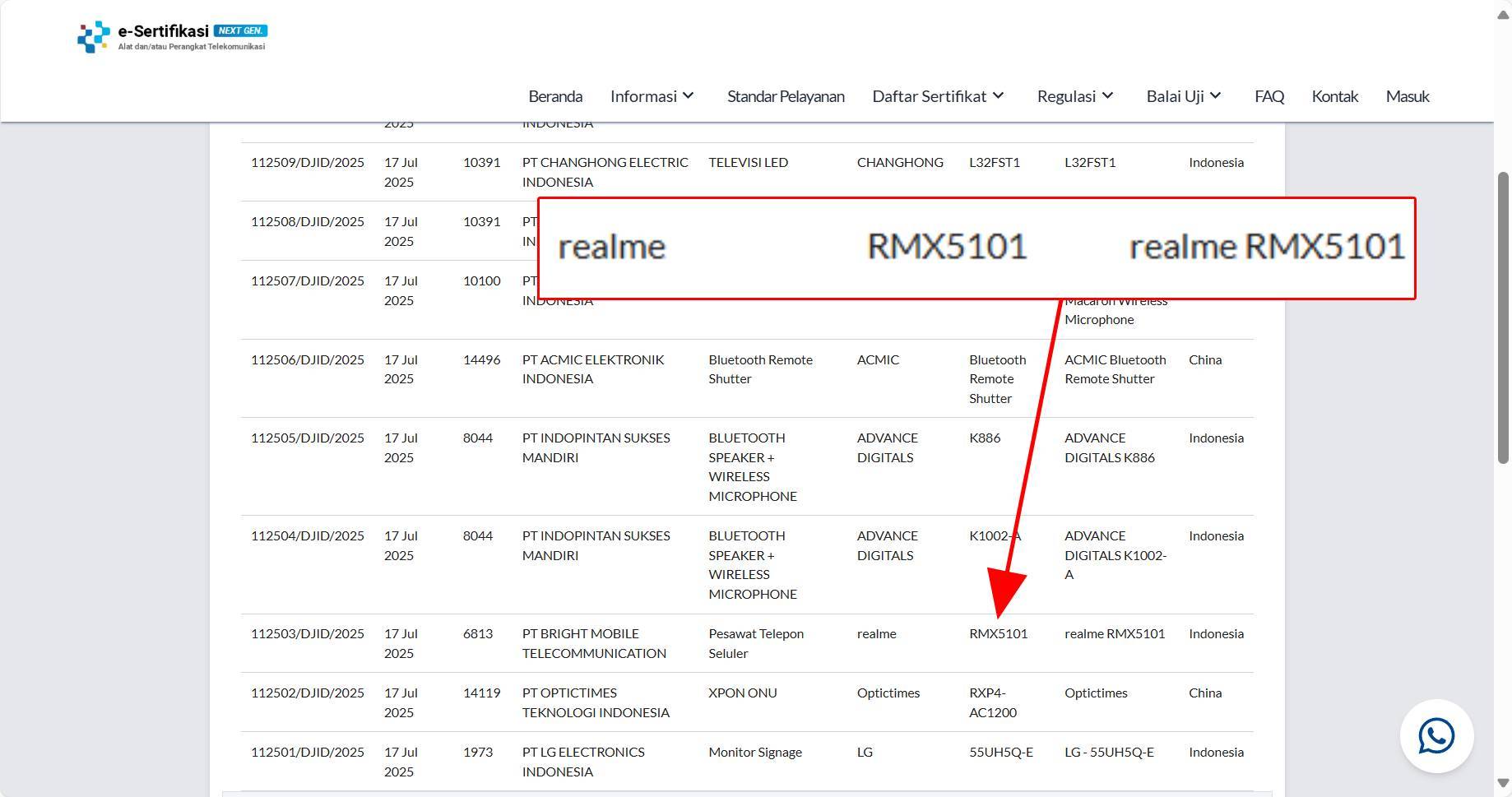The image size is (1512, 797).
Task: Click the 55UH5Q-E model cell
Action: click(1001, 752)
